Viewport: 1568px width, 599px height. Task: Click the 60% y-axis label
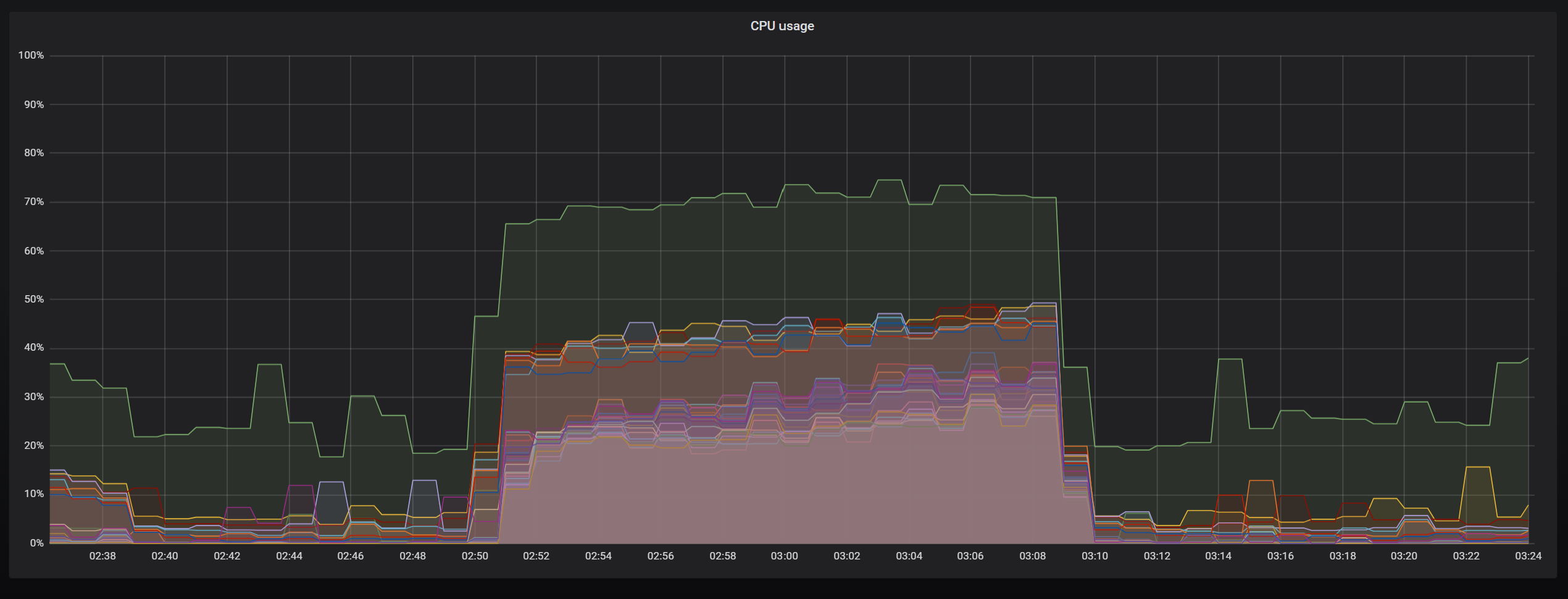click(34, 251)
